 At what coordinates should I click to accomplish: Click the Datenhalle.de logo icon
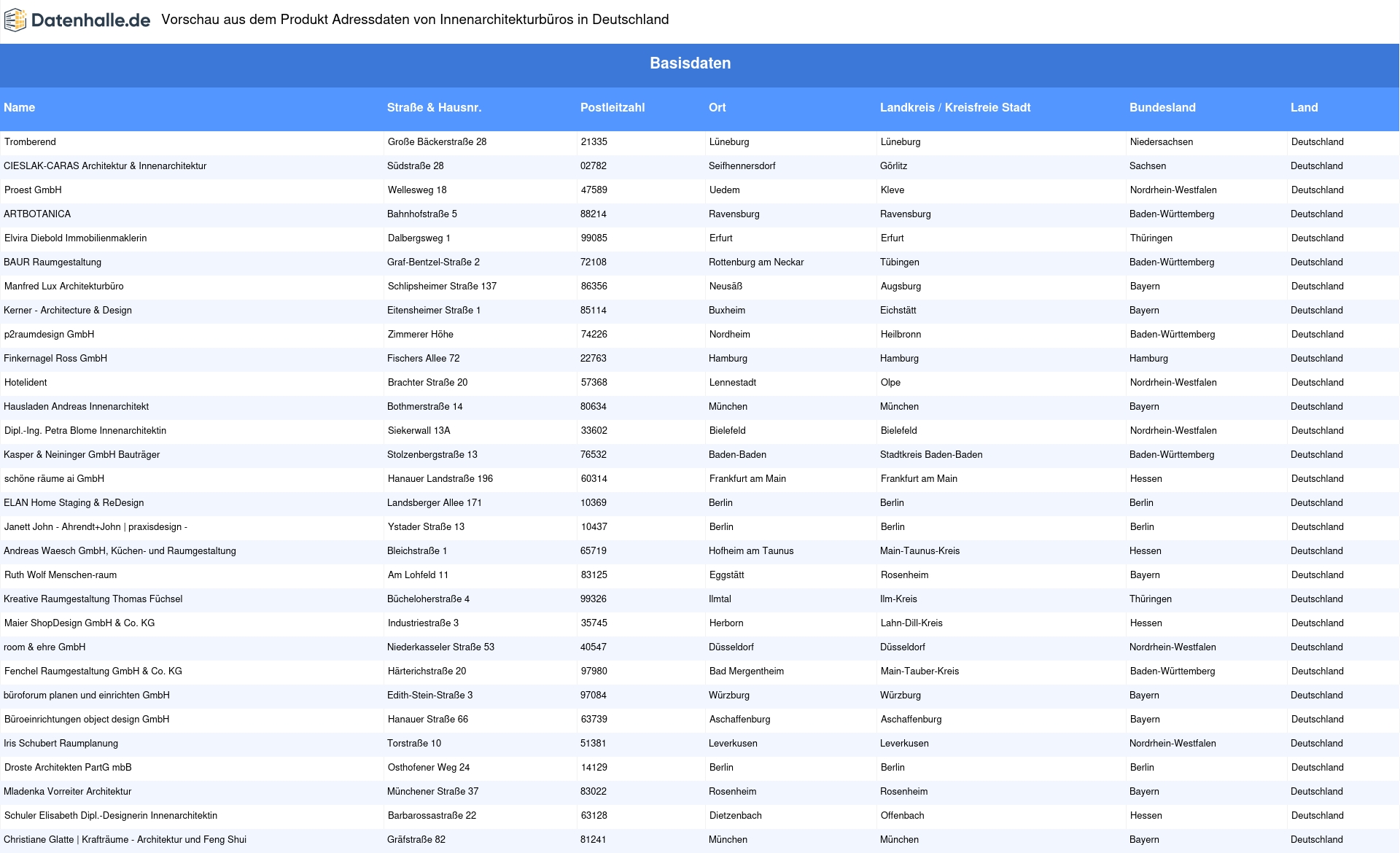click(15, 20)
